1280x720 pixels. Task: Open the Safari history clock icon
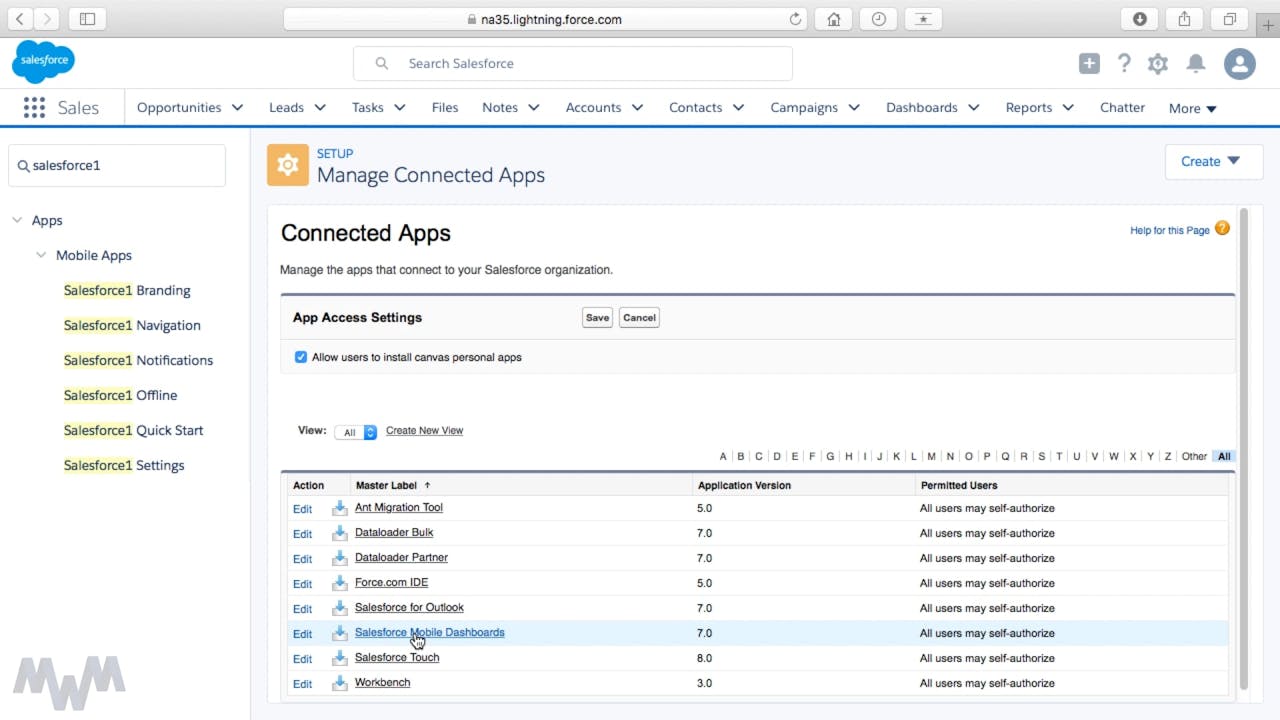(878, 19)
